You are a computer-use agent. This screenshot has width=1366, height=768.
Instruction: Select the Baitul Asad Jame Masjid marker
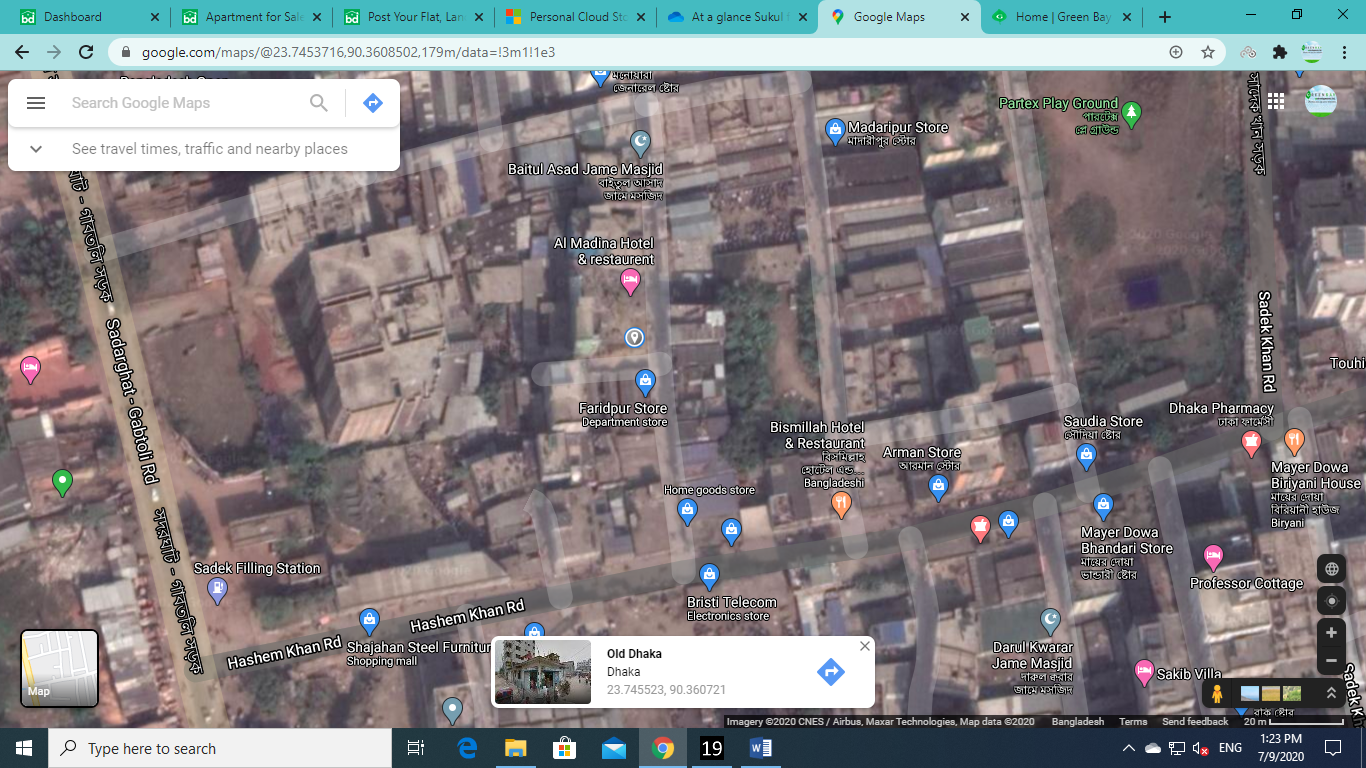tap(641, 142)
